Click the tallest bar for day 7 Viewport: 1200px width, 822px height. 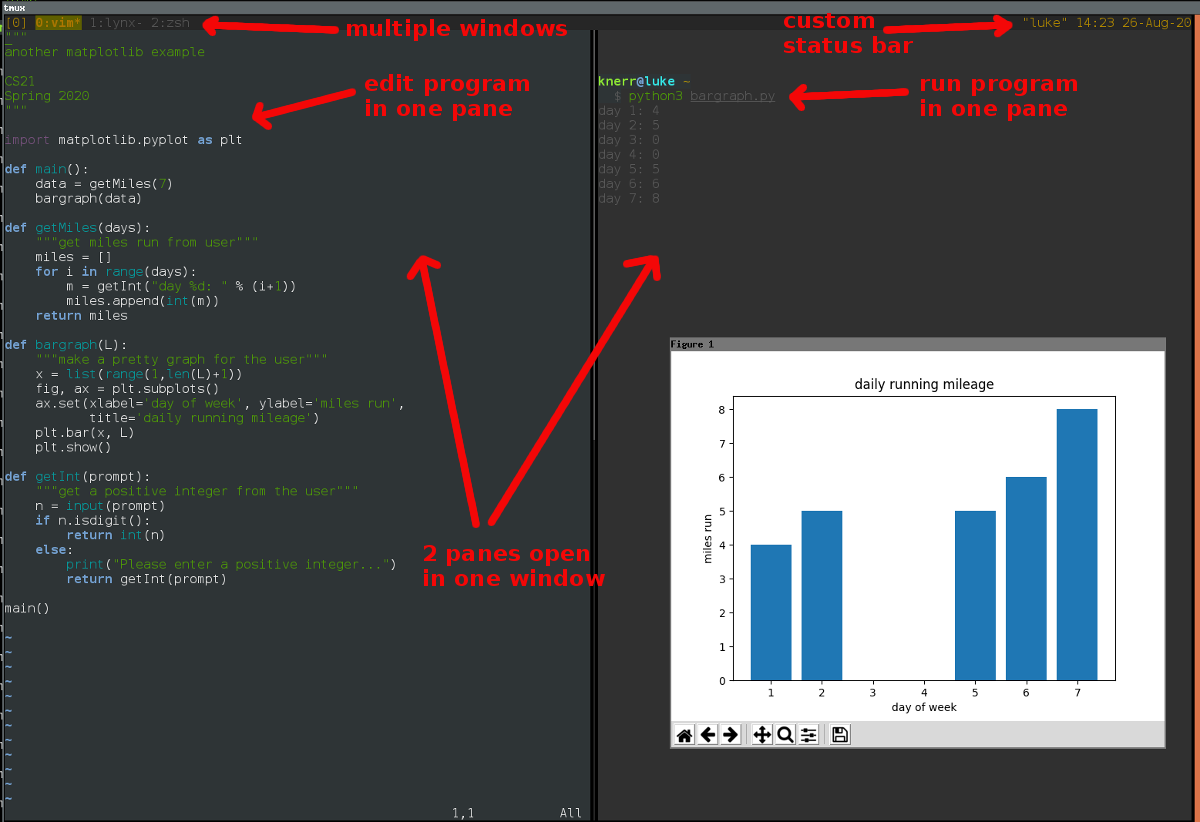click(x=1077, y=545)
